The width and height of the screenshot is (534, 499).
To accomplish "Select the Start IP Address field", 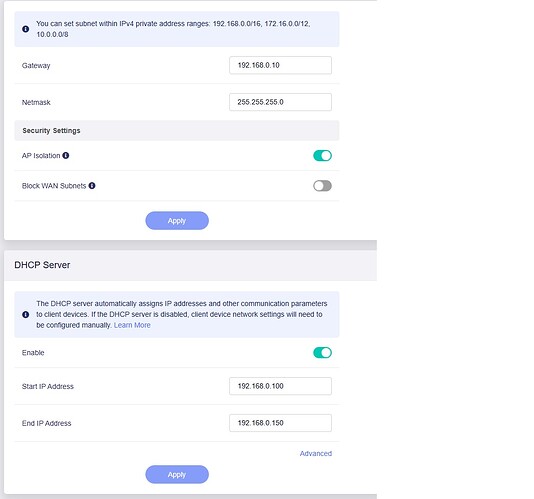I will pyautogui.click(x=280, y=386).
